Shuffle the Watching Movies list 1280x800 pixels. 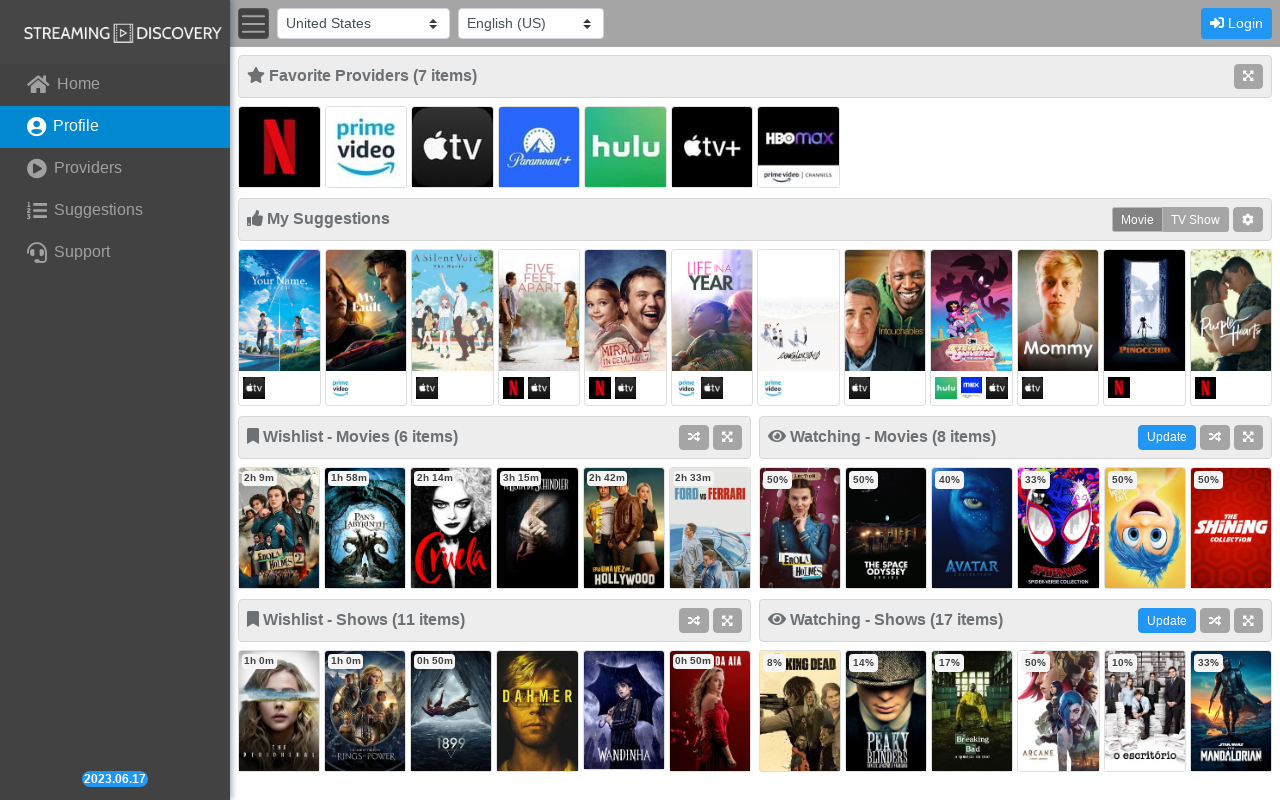click(1215, 437)
